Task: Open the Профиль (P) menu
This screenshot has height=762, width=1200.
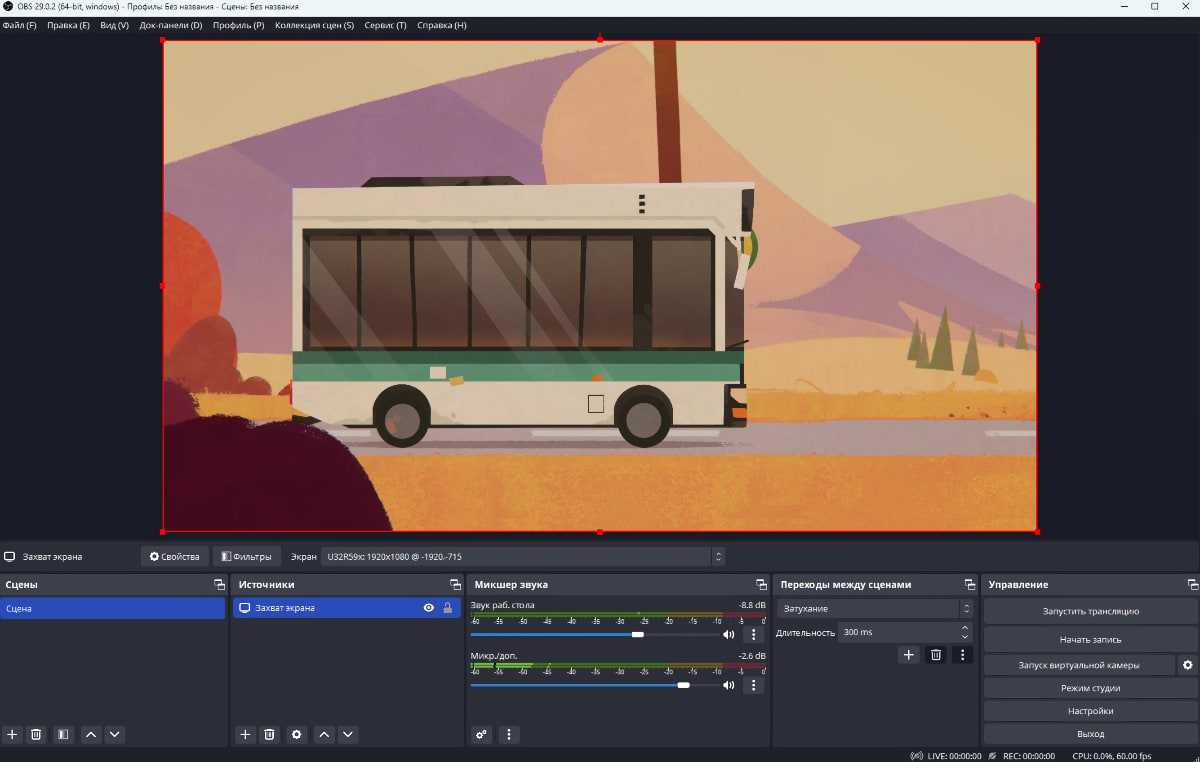Action: point(238,25)
